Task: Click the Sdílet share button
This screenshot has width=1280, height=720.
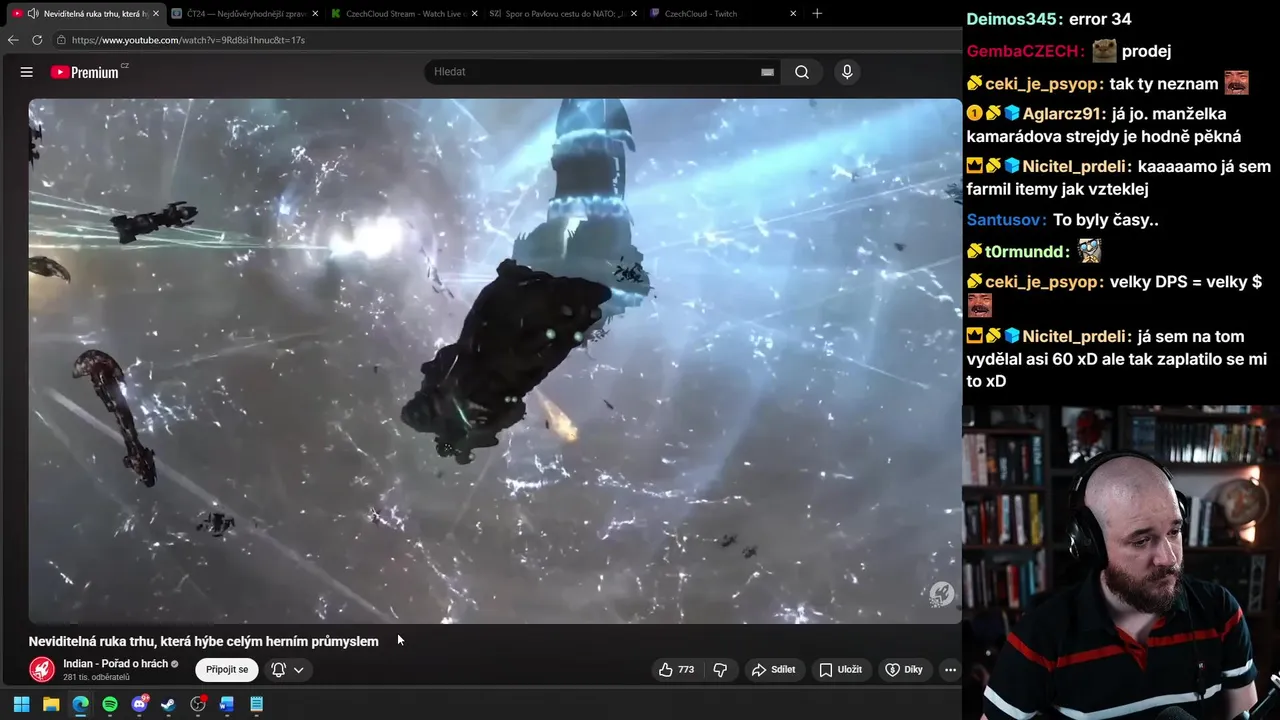Action: [x=774, y=669]
